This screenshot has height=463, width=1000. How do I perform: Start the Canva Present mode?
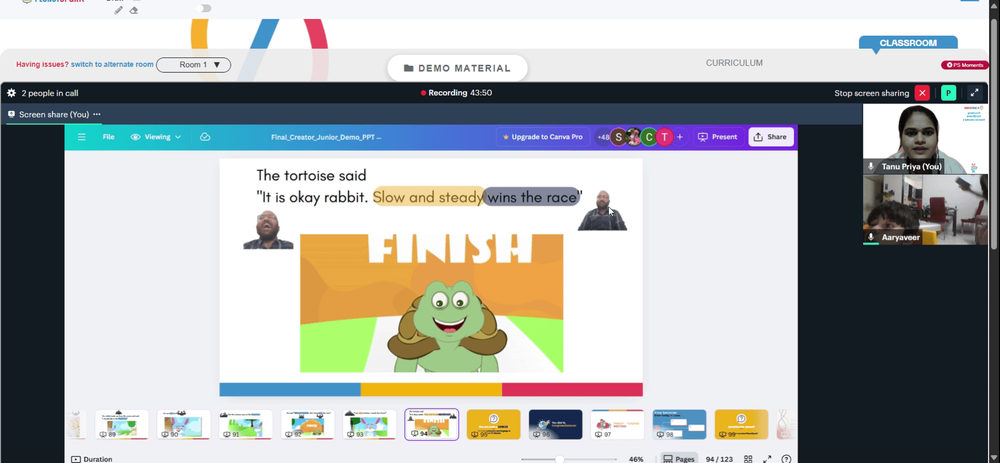pos(717,137)
